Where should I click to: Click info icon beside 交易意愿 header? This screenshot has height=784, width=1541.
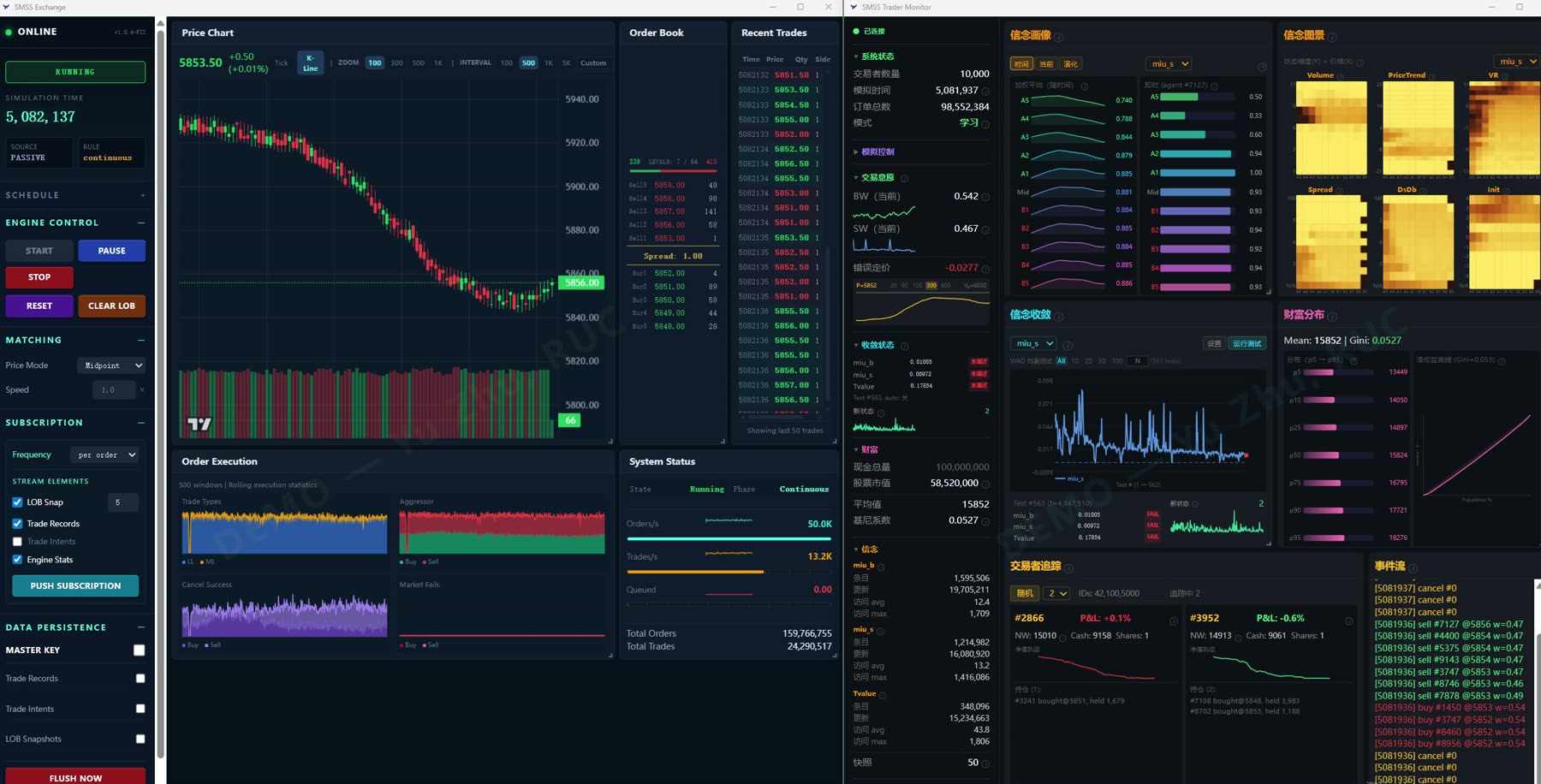pos(905,178)
